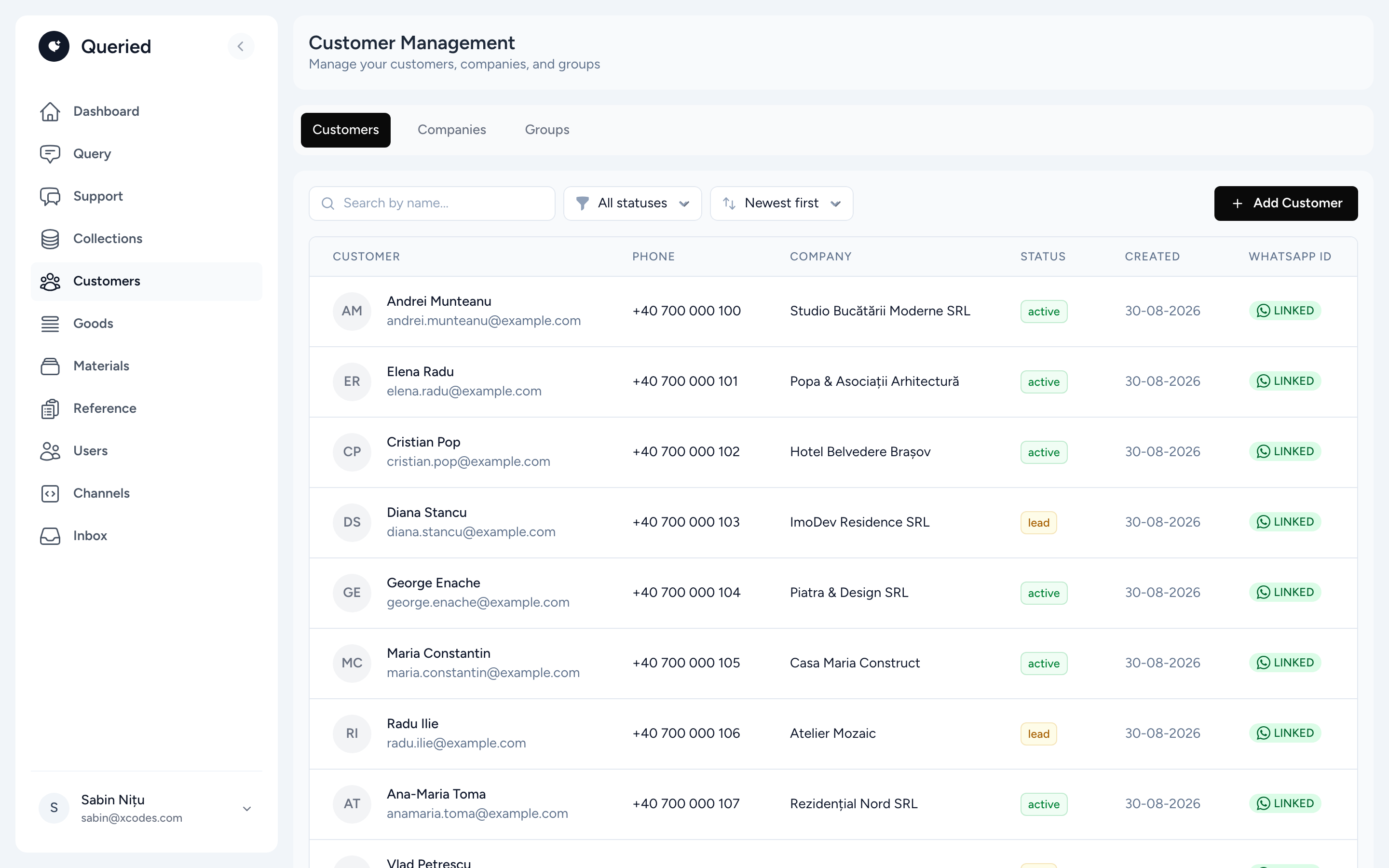Click the filter funnel icon
Viewport: 1389px width, 868px height.
point(582,203)
